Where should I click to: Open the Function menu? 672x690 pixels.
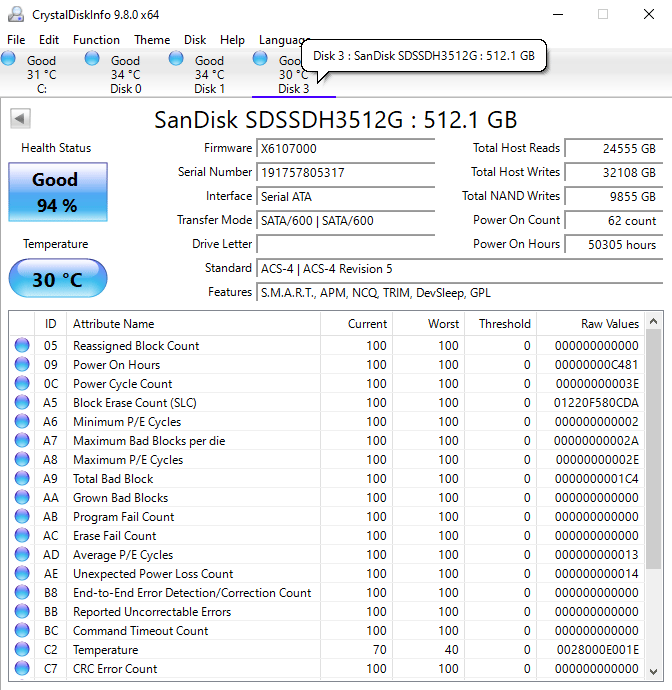[96, 40]
